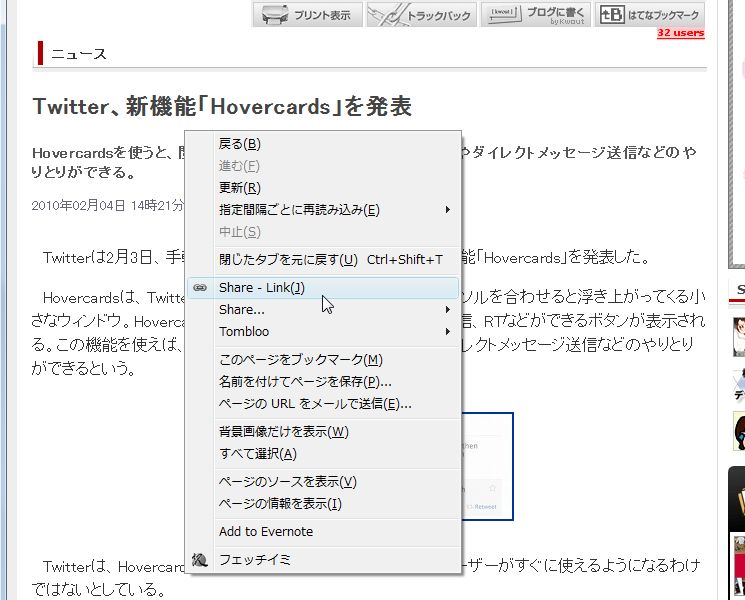Image resolution: width=745 pixels, height=600 pixels.
Task: Open the トラックバック trackback button
Action: (x=421, y=15)
